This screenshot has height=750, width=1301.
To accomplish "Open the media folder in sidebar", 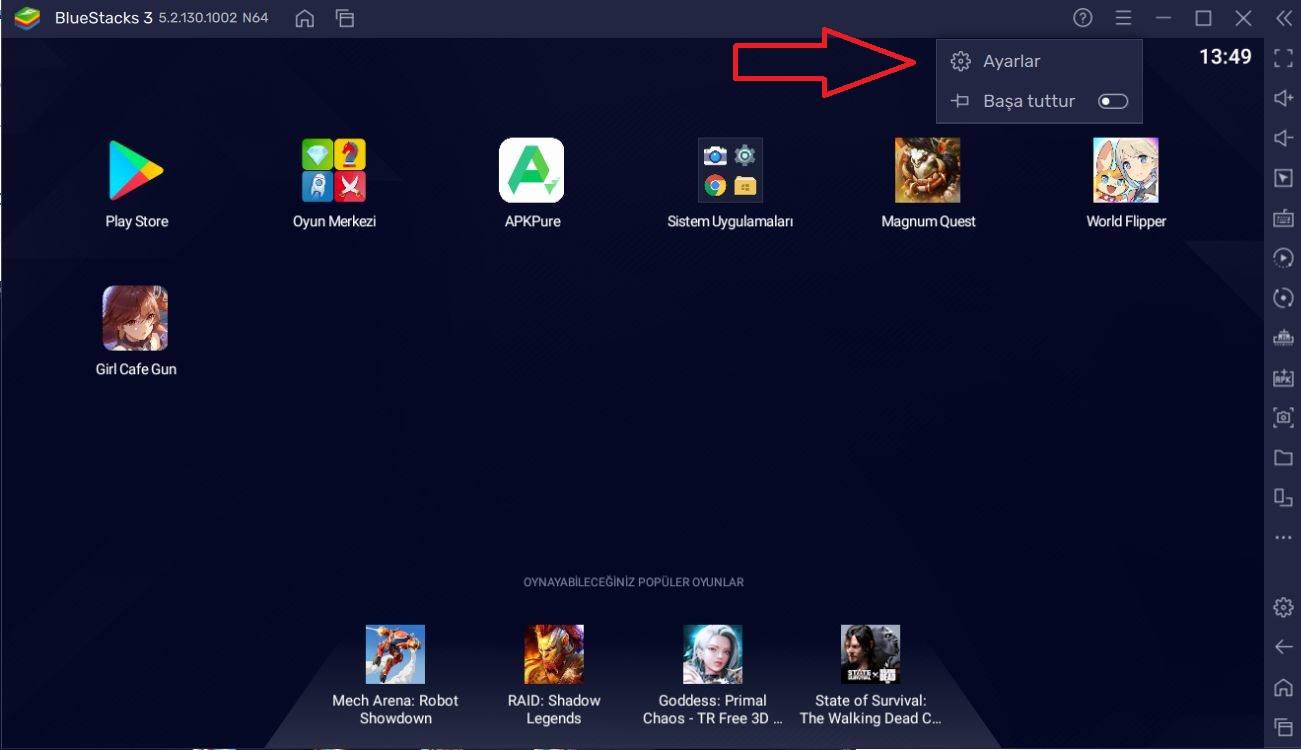I will click(1283, 458).
